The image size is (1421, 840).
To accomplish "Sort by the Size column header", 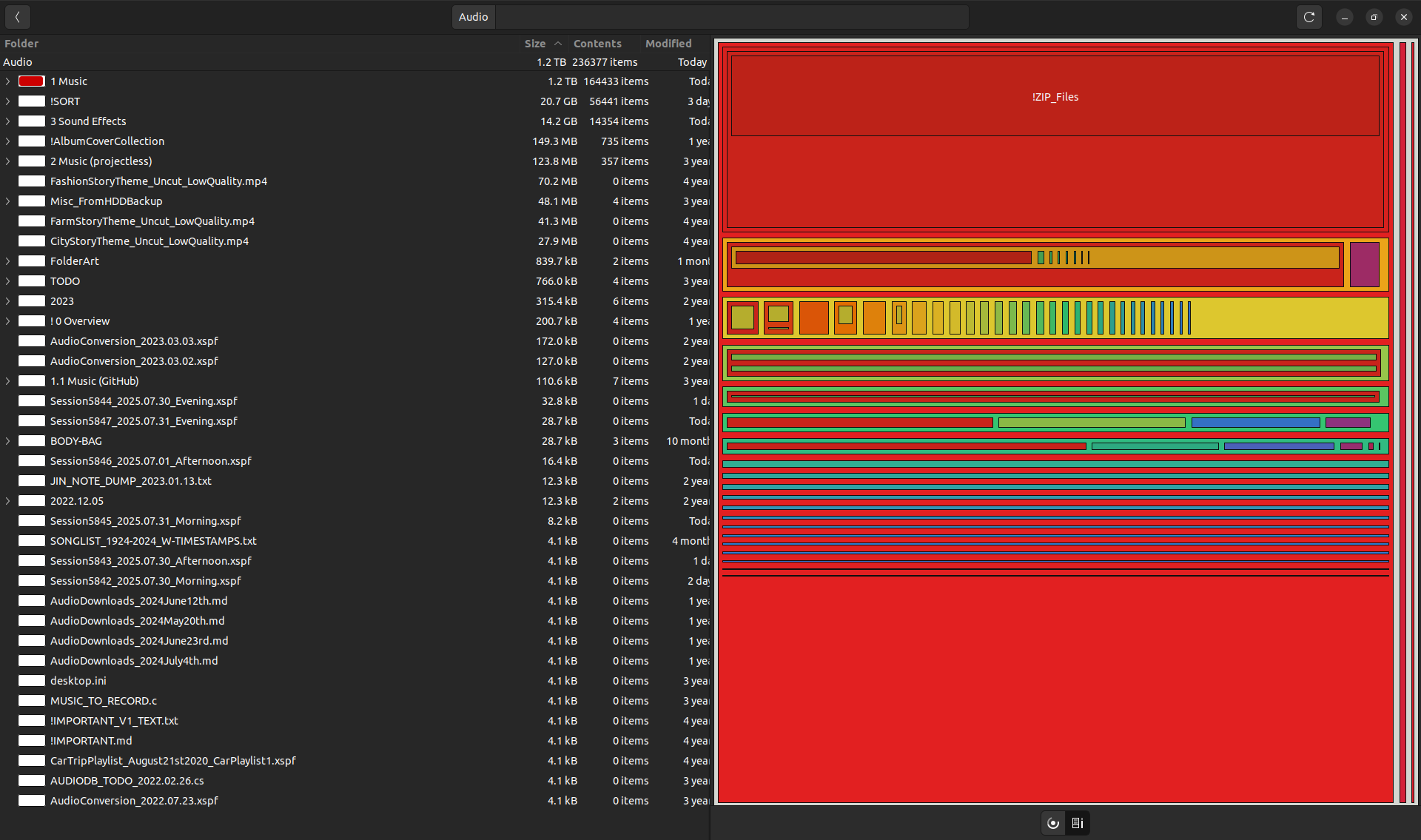I will [x=534, y=44].
